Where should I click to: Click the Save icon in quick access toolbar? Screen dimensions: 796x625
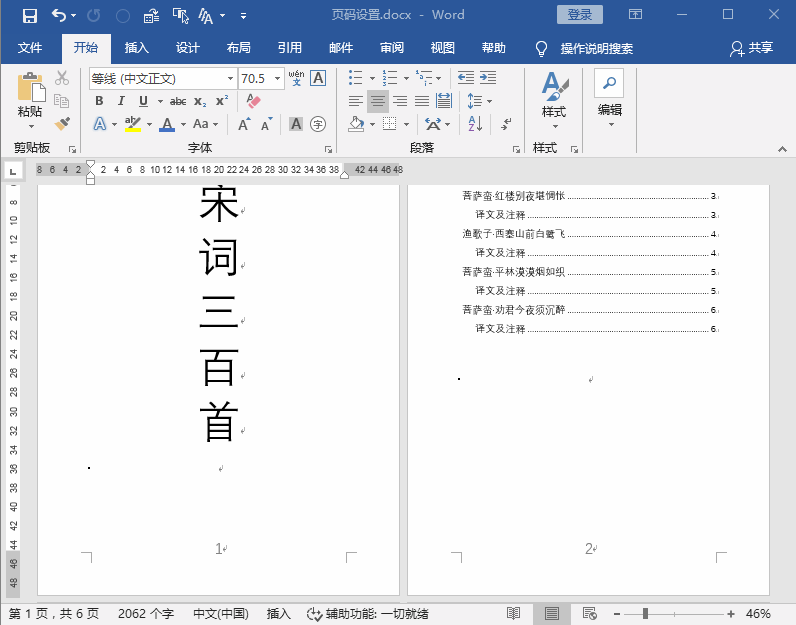coord(29,16)
